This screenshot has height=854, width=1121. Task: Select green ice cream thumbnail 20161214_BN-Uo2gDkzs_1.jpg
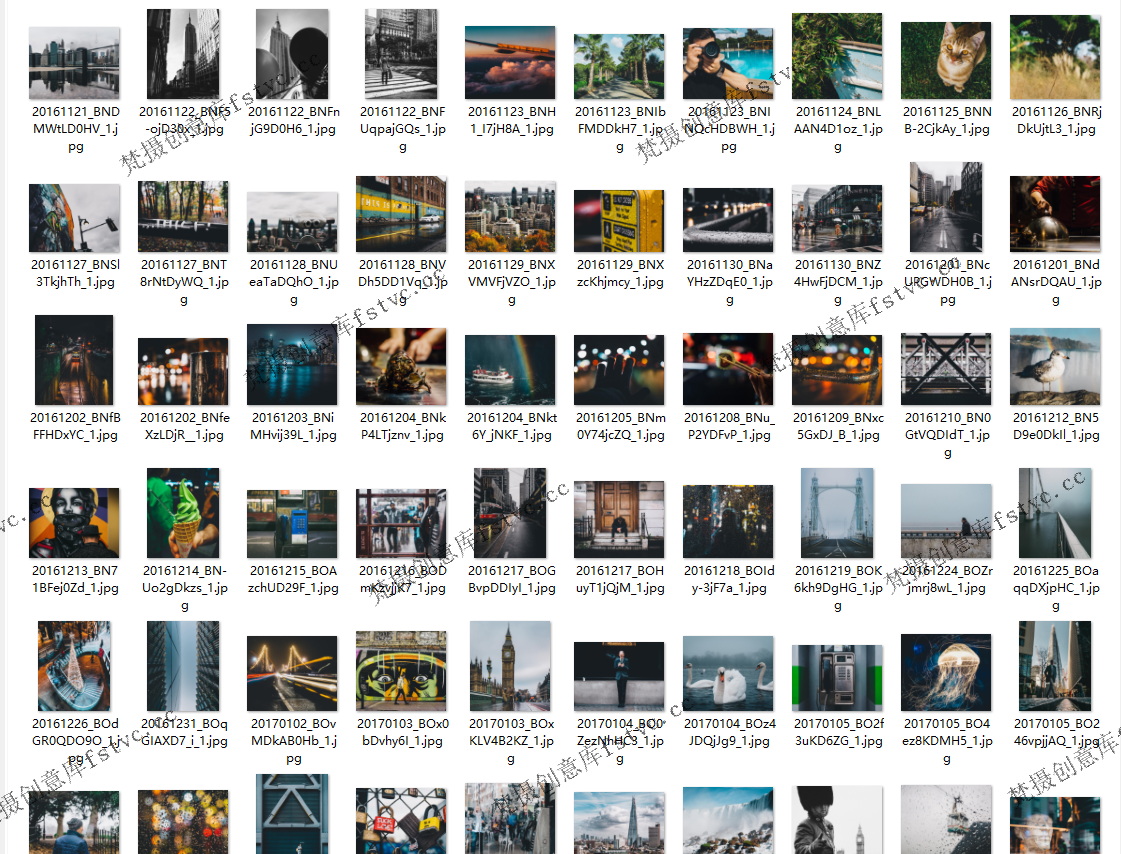click(183, 513)
